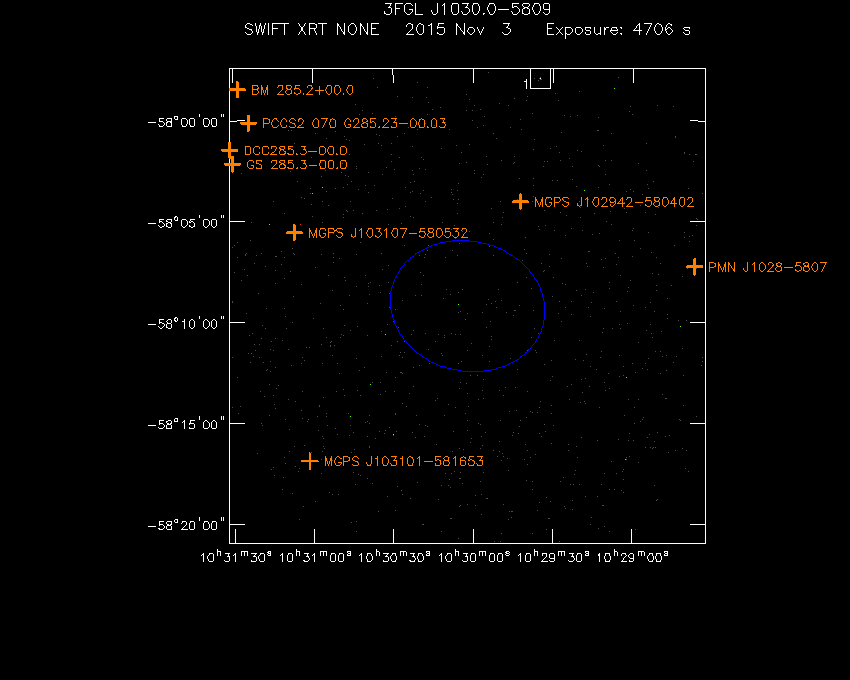Click the GS 285.3-00.0 cross marker
The height and width of the screenshot is (680, 850).
[x=233, y=164]
